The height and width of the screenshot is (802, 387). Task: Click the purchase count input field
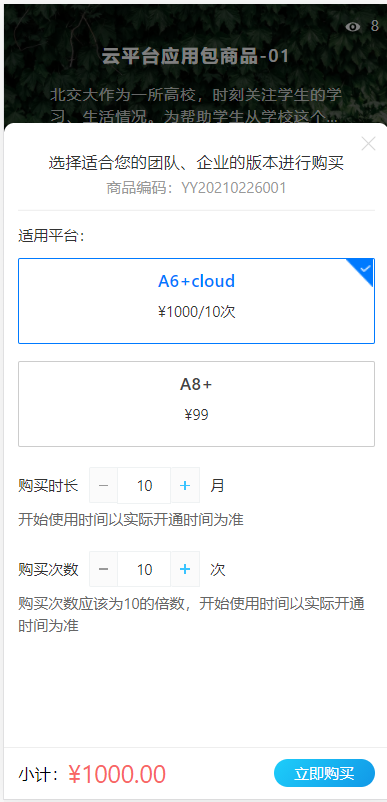[144, 569]
